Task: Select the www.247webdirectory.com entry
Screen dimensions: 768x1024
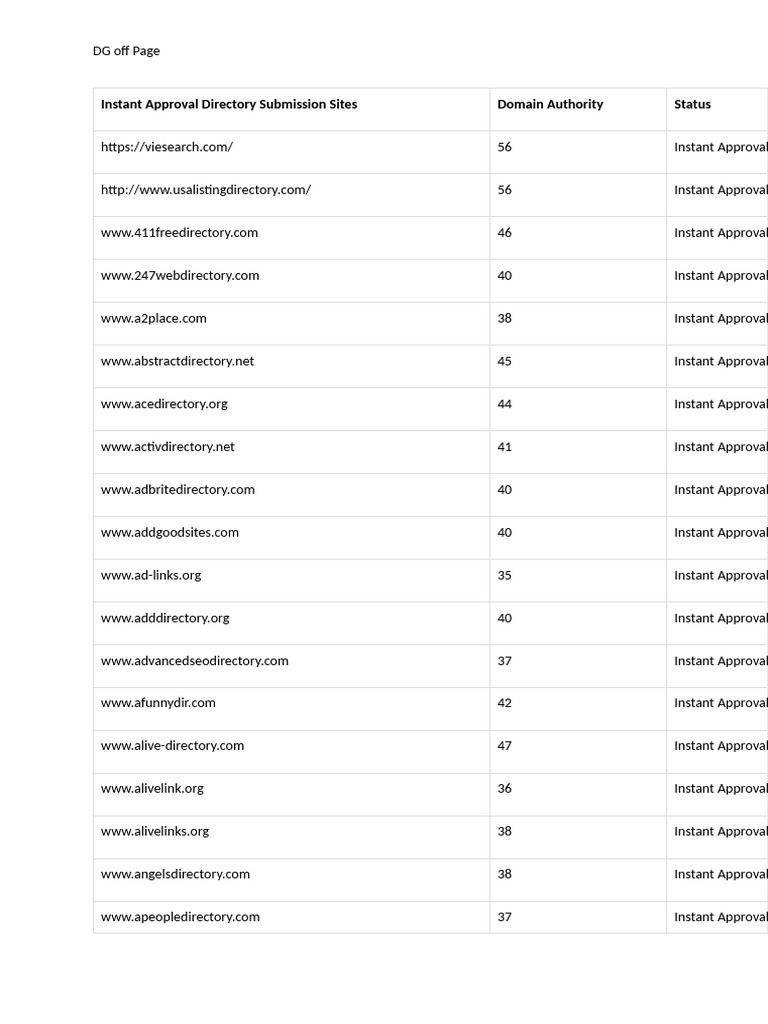Action: 180,276
